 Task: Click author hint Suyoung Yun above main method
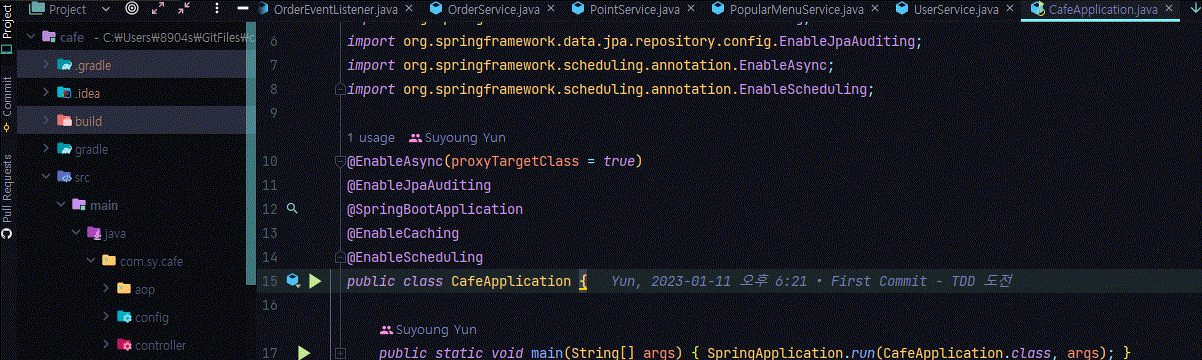[x=428, y=329]
